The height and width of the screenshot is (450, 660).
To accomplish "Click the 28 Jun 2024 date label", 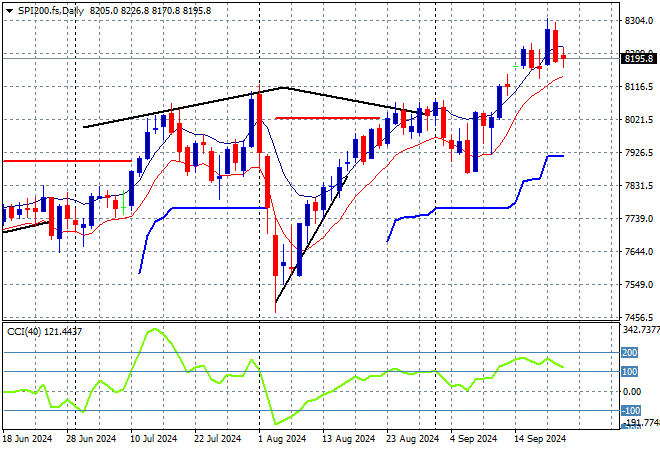I will coord(91,439).
